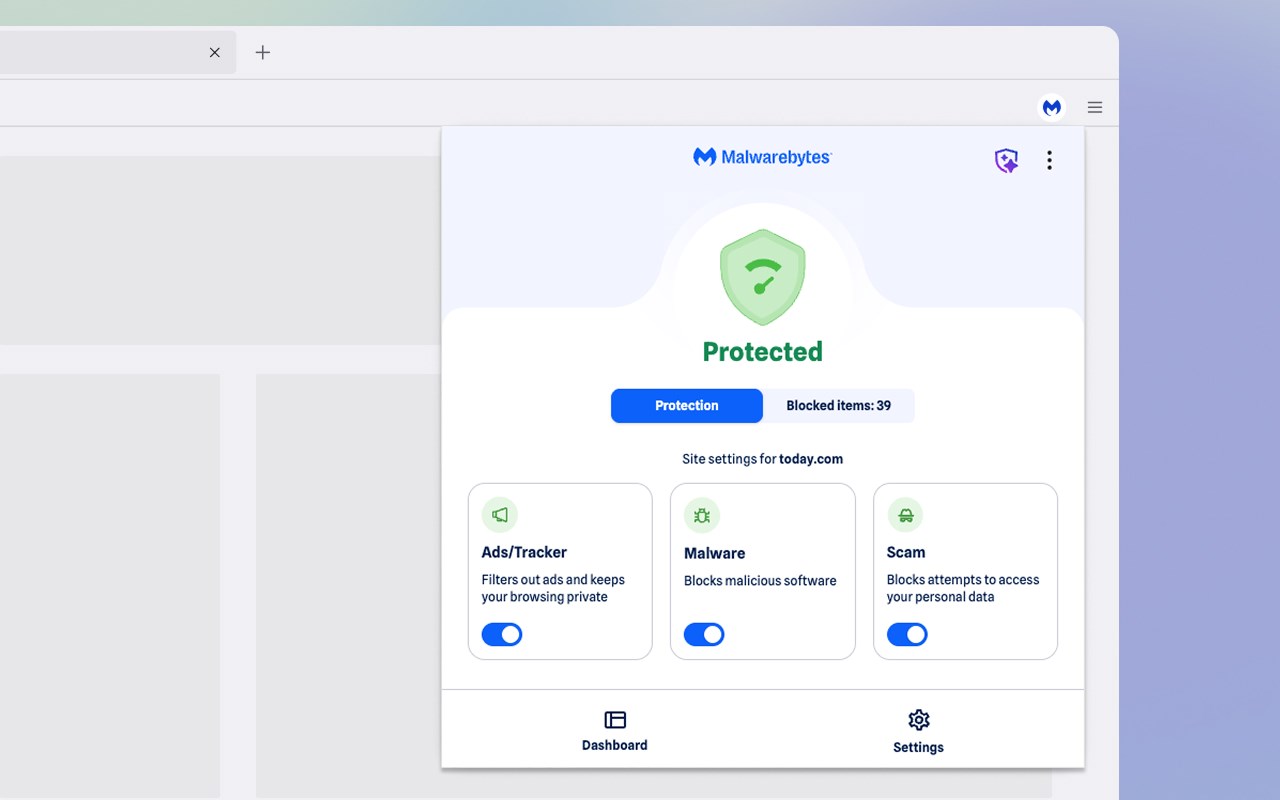Click the 'Site settings for today.com' label
Screen dimensions: 1280x800
(762, 459)
